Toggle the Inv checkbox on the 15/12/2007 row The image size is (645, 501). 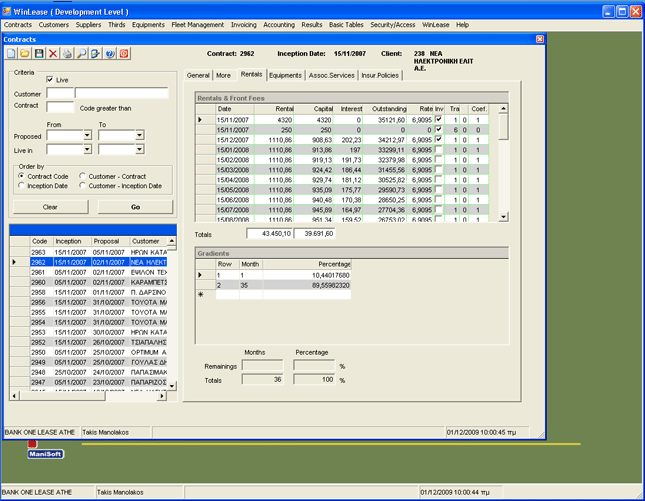tap(439, 139)
